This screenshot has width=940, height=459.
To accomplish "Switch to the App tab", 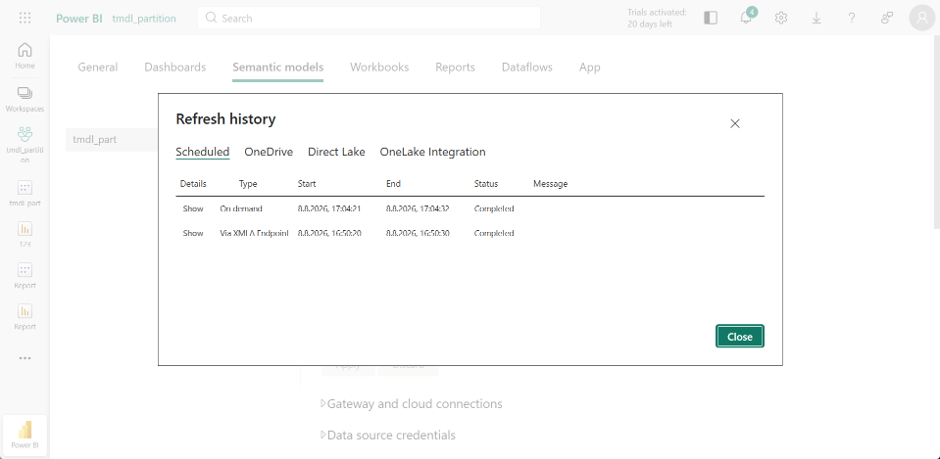I will click(589, 67).
